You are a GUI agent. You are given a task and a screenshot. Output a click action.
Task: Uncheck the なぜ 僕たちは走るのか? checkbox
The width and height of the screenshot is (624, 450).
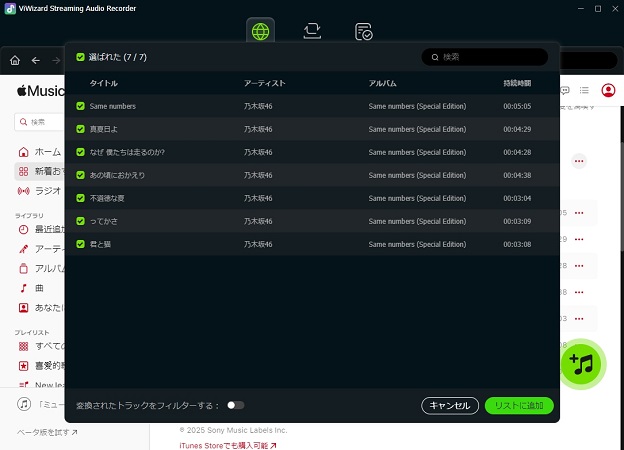click(x=80, y=152)
